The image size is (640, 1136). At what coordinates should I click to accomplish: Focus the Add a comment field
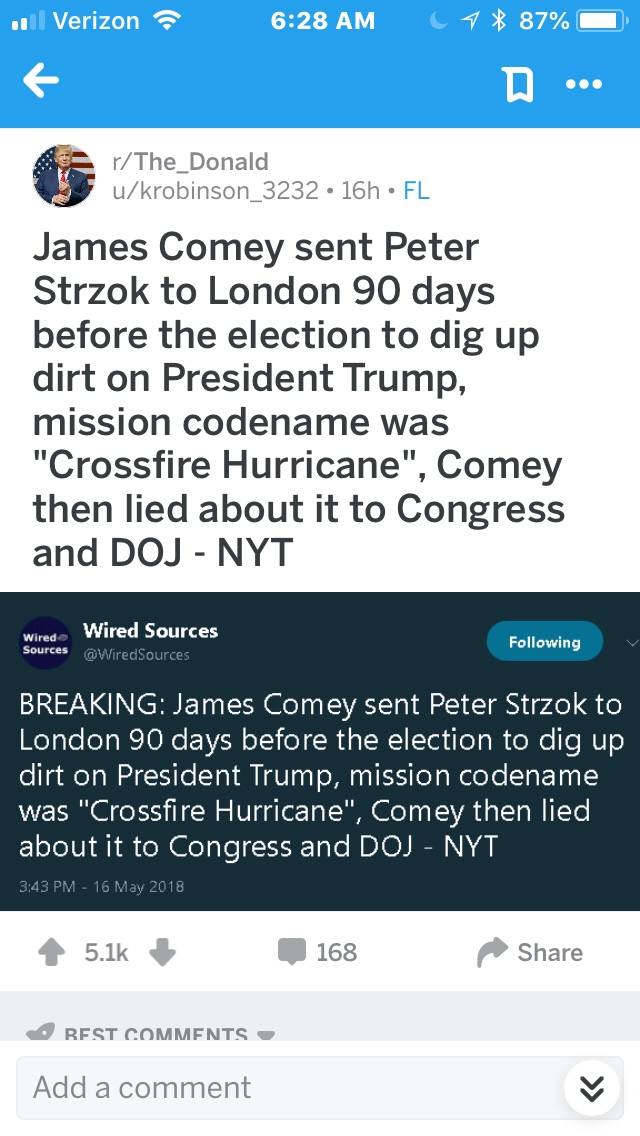click(290, 1087)
